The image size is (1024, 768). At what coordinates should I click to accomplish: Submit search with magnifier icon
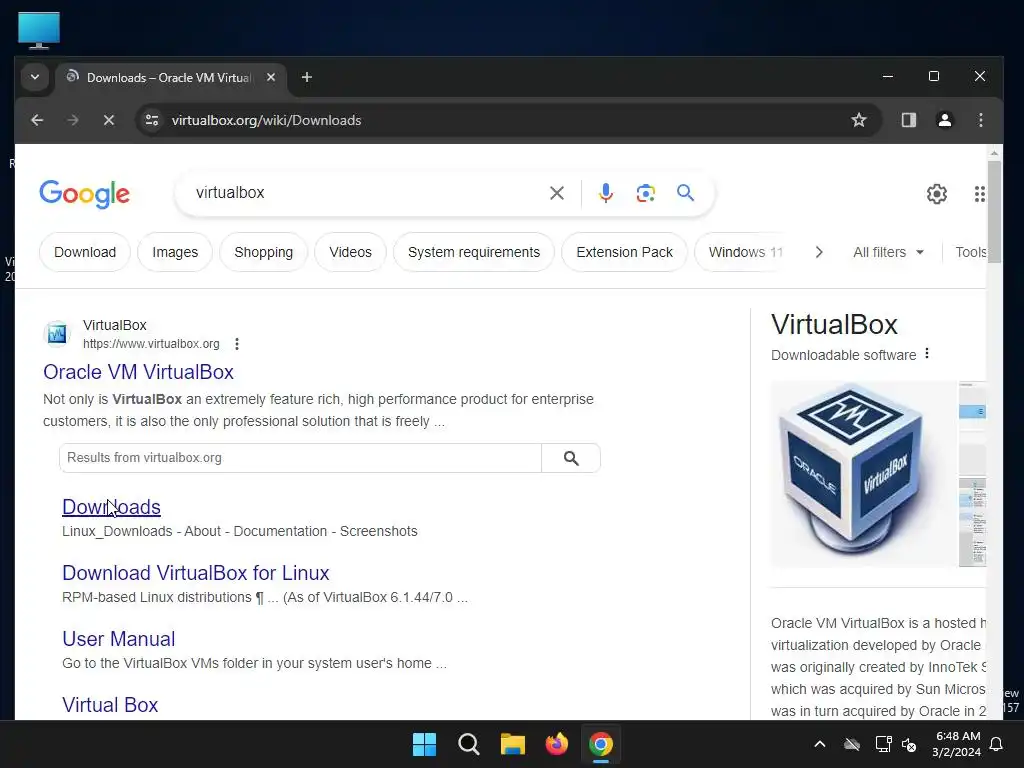pyautogui.click(x=685, y=193)
